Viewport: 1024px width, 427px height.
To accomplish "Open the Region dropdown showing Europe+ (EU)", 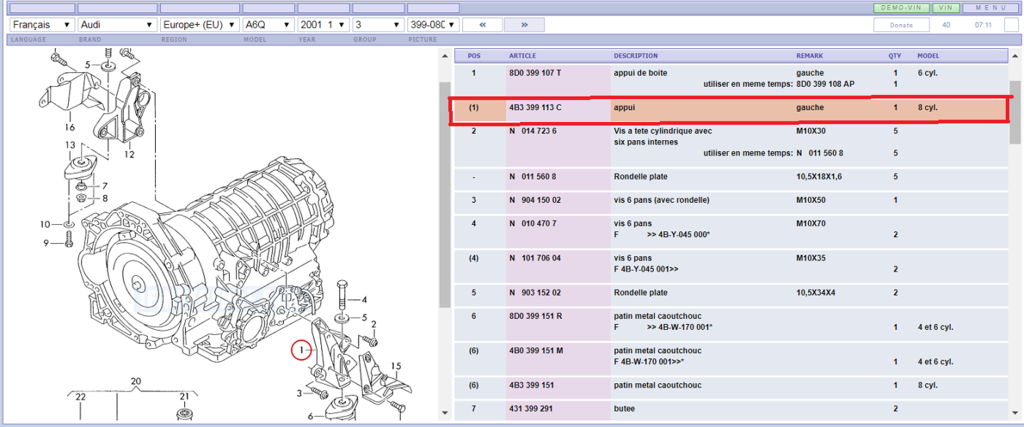I will point(199,24).
